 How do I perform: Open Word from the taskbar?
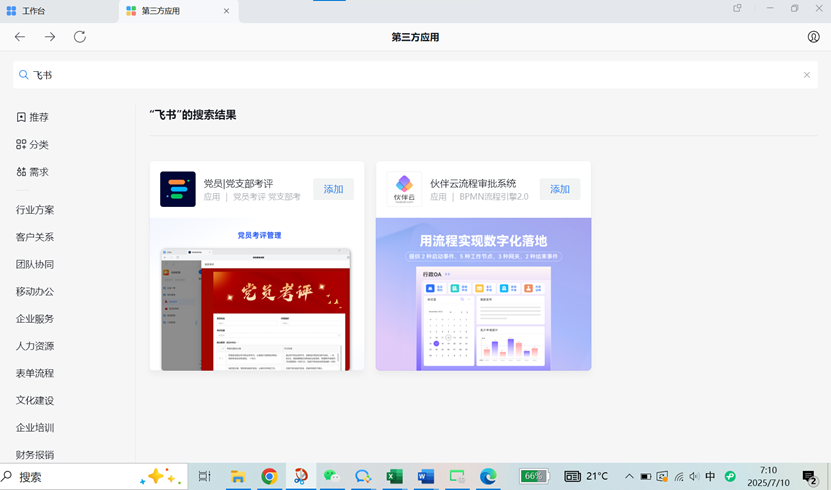coord(426,477)
